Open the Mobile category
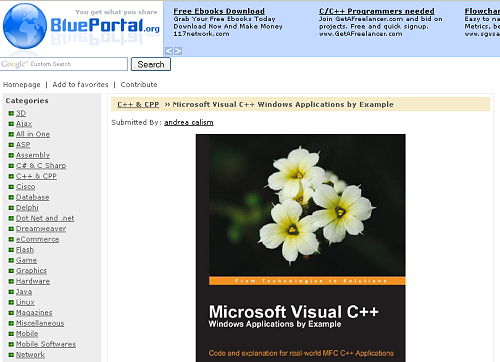The height and width of the screenshot is (362, 500). coord(27,334)
